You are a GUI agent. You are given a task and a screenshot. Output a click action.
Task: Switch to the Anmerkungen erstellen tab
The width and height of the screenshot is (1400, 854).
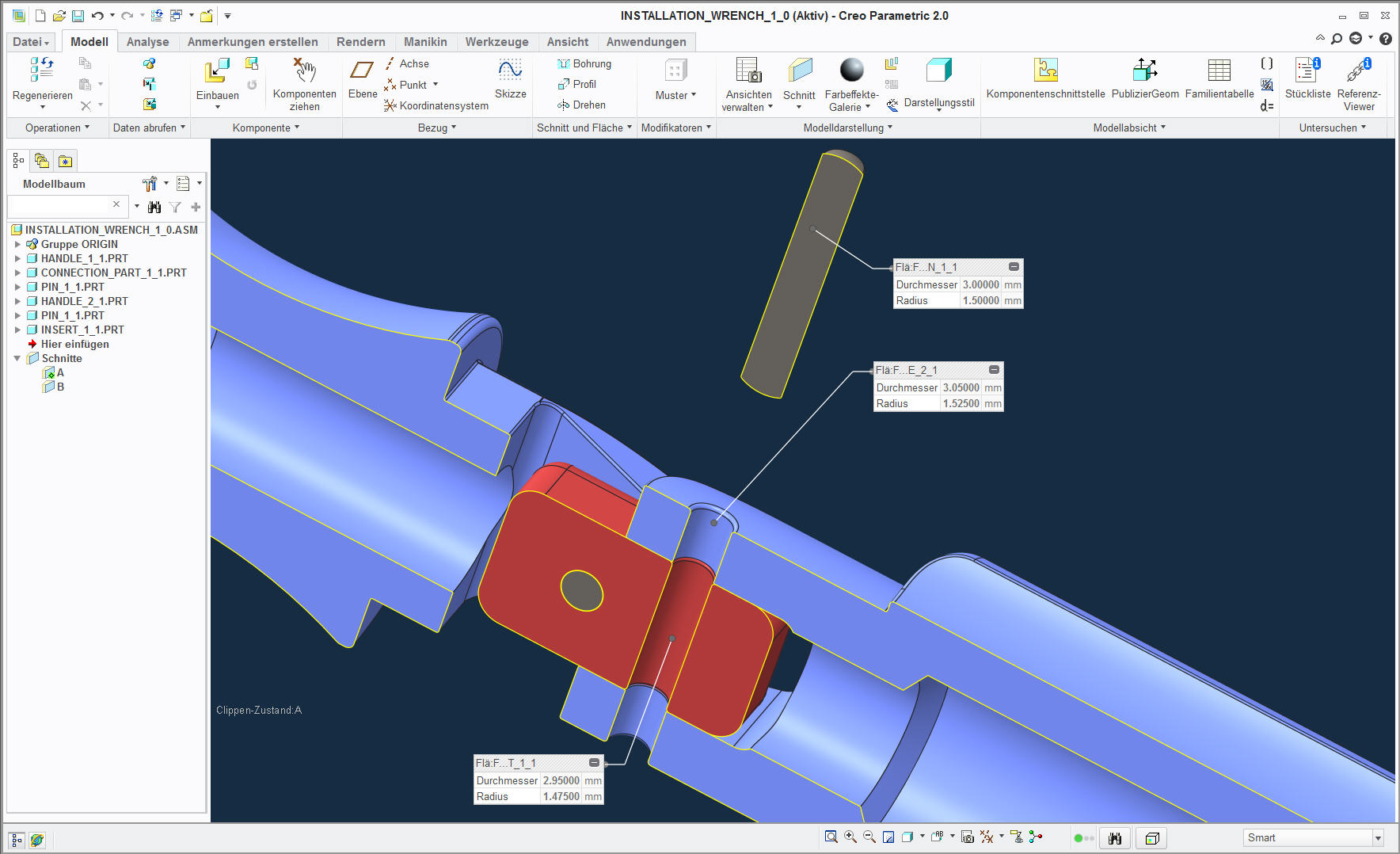pyautogui.click(x=253, y=42)
